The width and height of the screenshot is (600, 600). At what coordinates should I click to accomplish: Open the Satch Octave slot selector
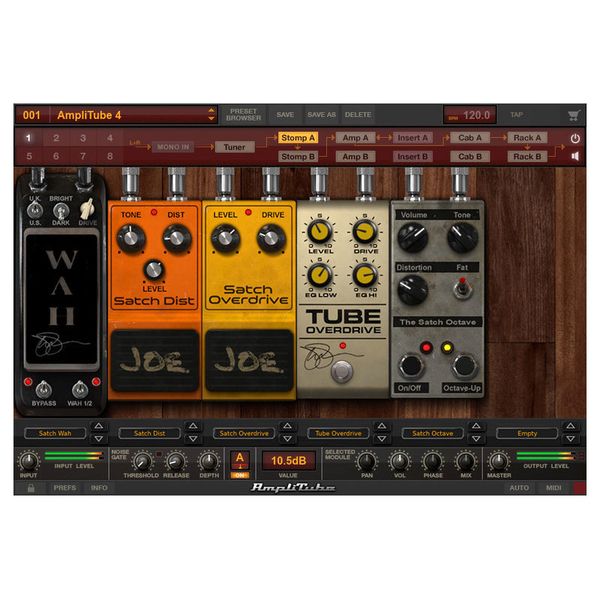[x=433, y=433]
